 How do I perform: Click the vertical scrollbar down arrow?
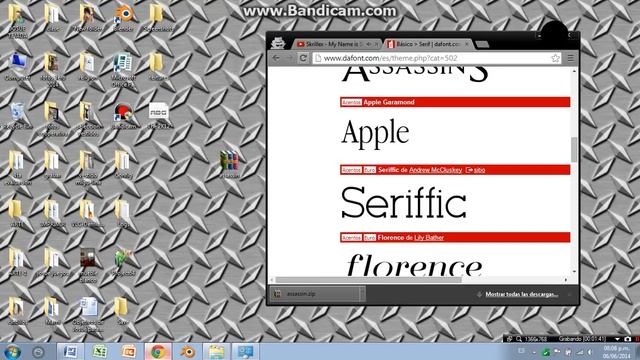(574, 272)
